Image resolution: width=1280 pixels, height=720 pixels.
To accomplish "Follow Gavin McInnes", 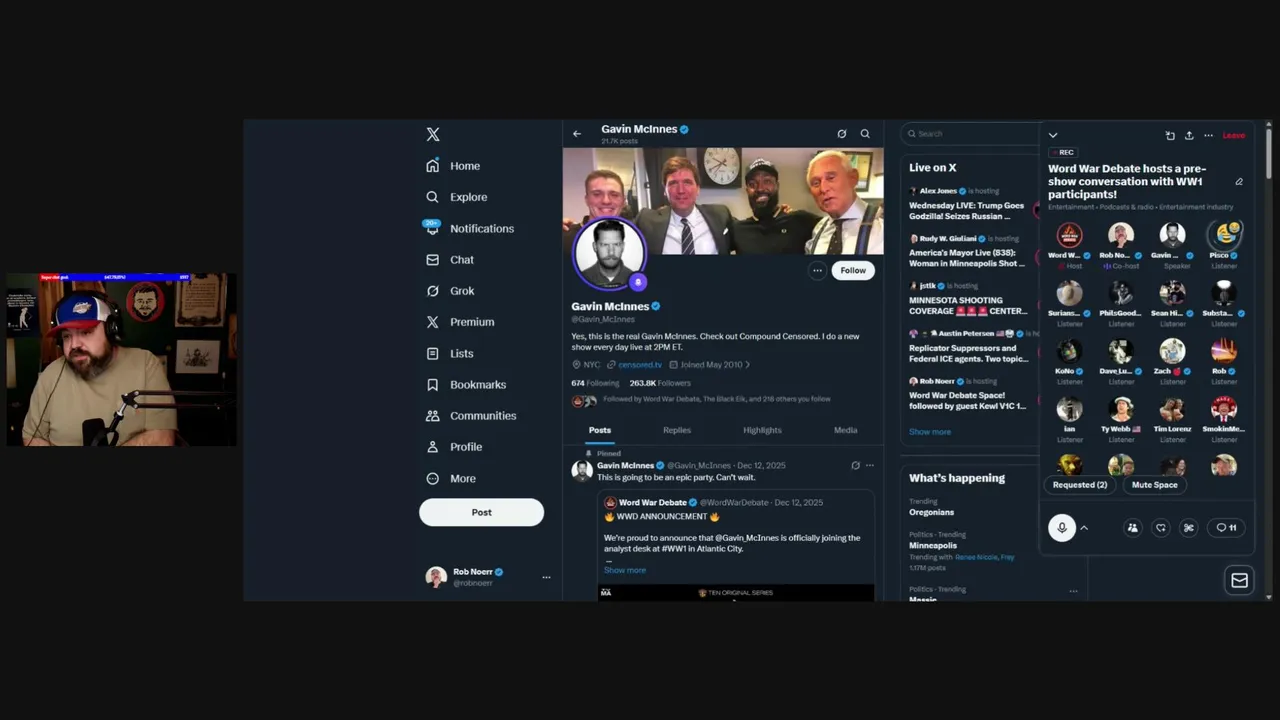I will tap(853, 270).
